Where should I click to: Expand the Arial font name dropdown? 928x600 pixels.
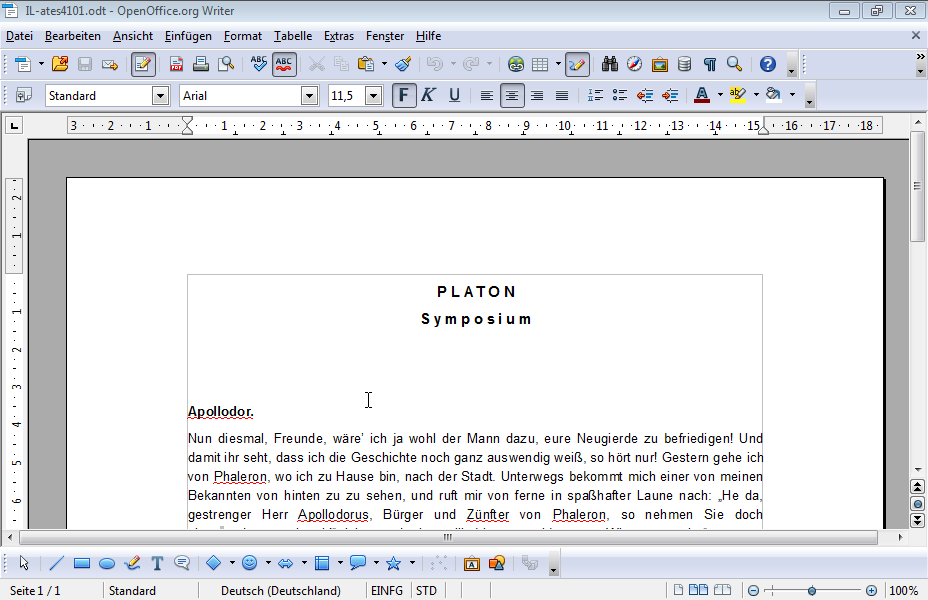click(309, 95)
